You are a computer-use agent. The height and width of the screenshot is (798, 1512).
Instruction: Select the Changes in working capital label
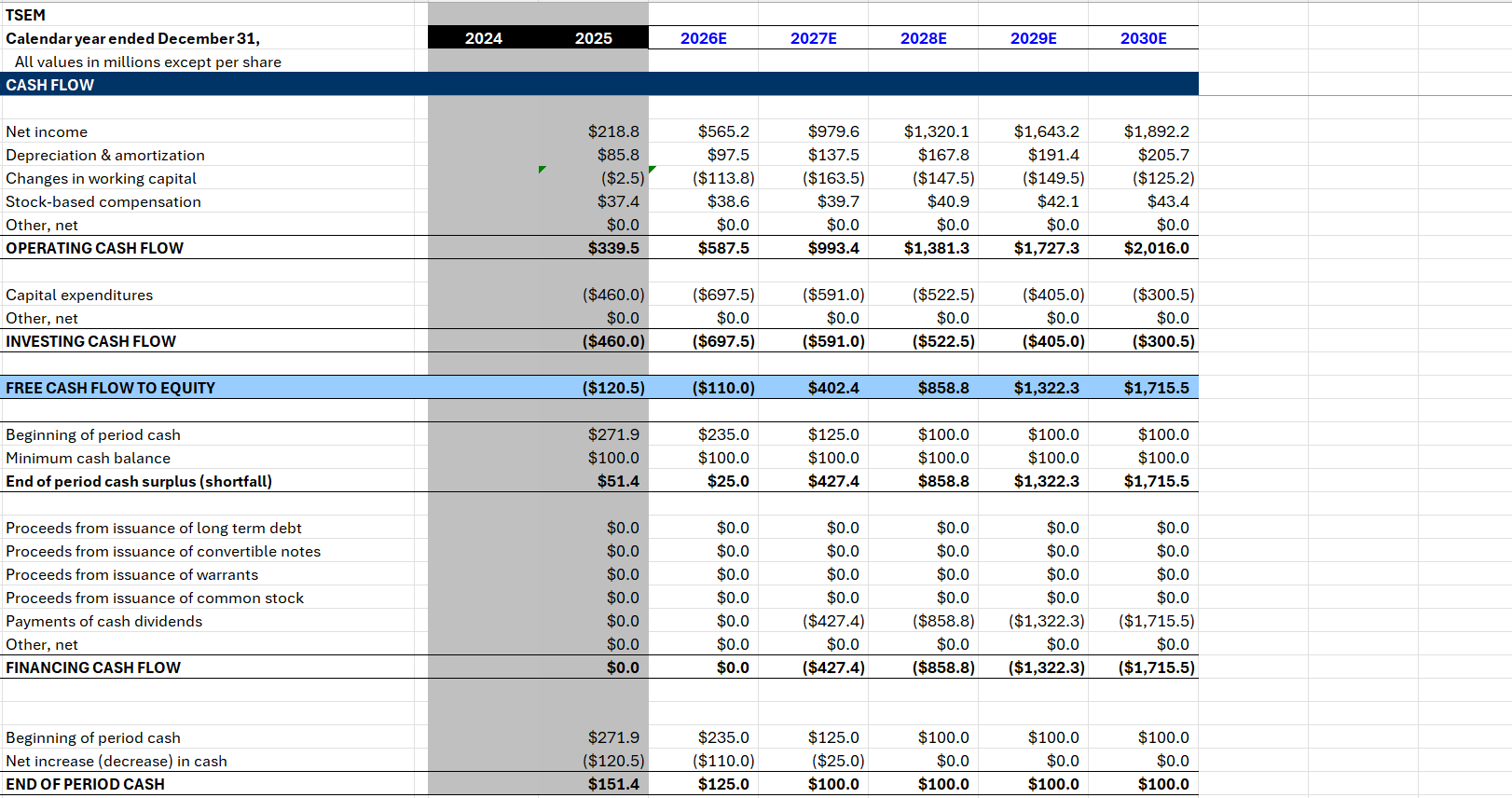coord(101,178)
